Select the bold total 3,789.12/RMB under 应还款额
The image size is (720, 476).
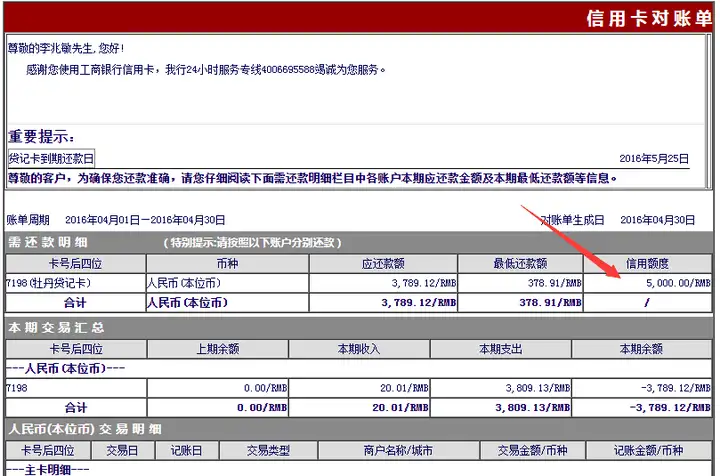[419, 303]
